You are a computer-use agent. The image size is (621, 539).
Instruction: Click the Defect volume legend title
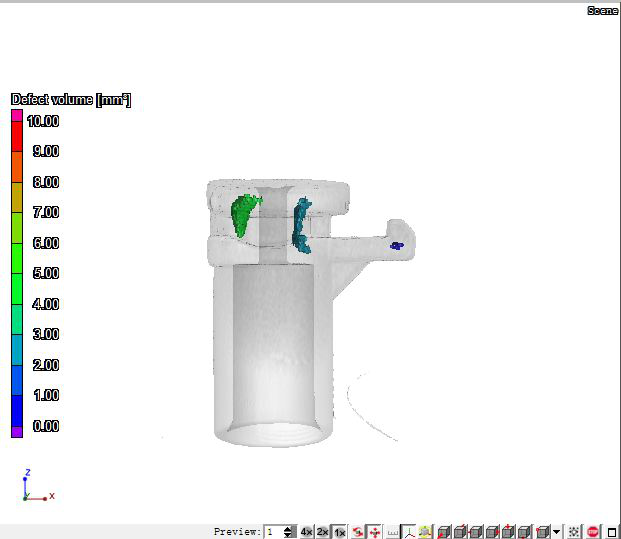pos(70,100)
